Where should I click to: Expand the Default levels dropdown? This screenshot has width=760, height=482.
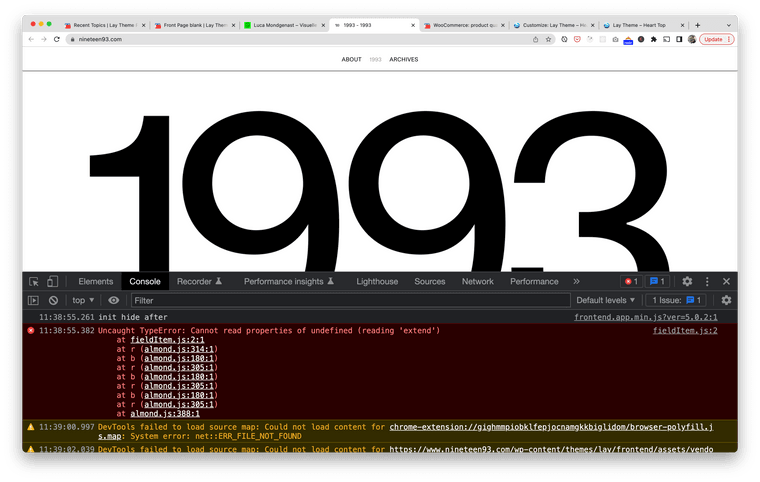point(605,300)
